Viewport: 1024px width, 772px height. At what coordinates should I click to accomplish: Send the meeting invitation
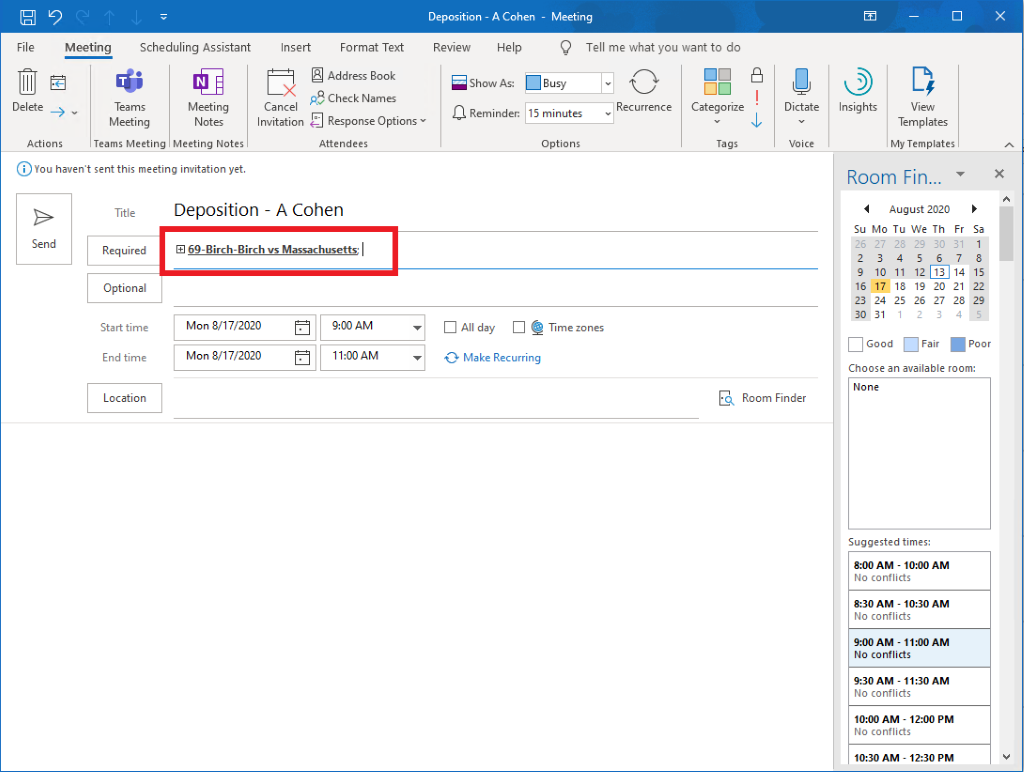(44, 229)
